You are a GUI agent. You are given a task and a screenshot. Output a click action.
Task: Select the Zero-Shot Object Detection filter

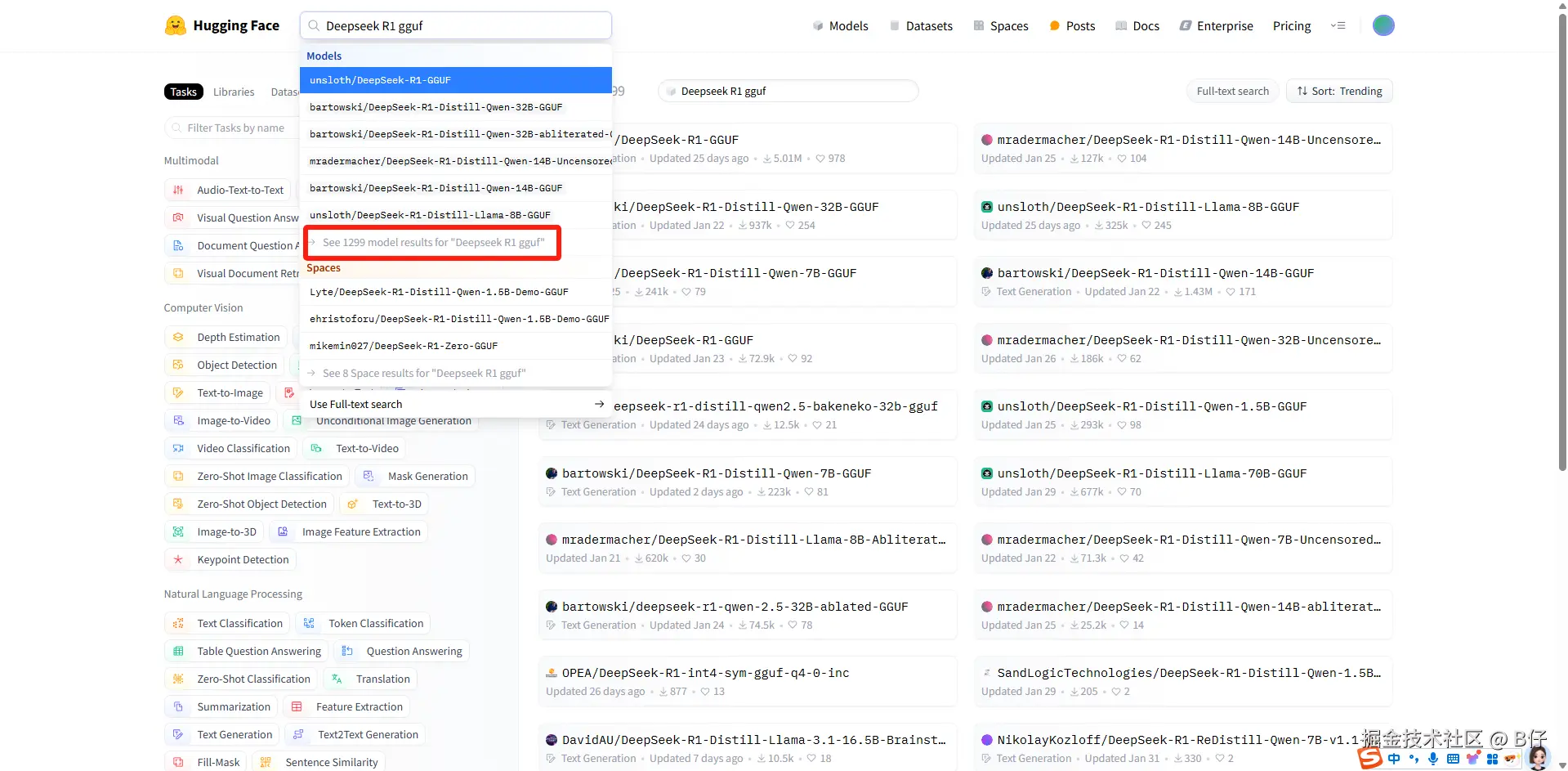[x=249, y=504]
